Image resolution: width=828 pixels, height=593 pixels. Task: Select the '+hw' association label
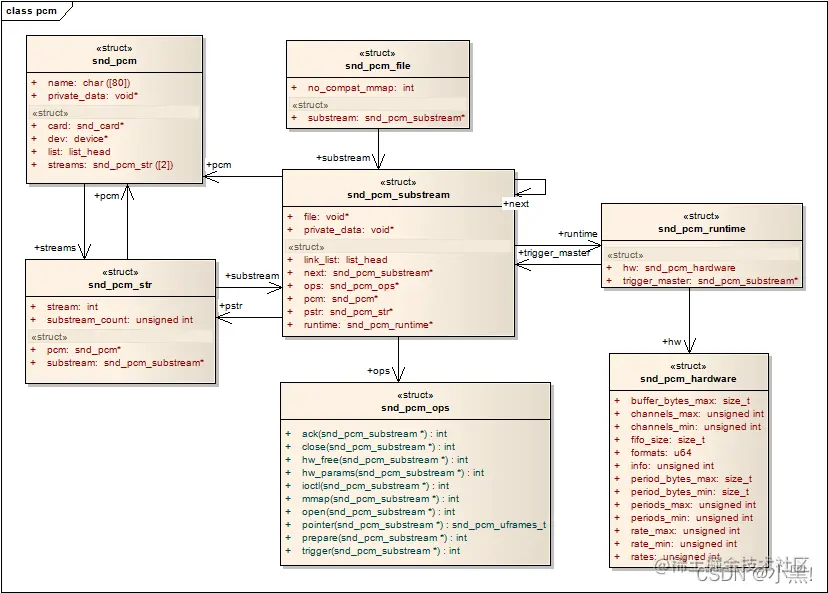[672, 342]
